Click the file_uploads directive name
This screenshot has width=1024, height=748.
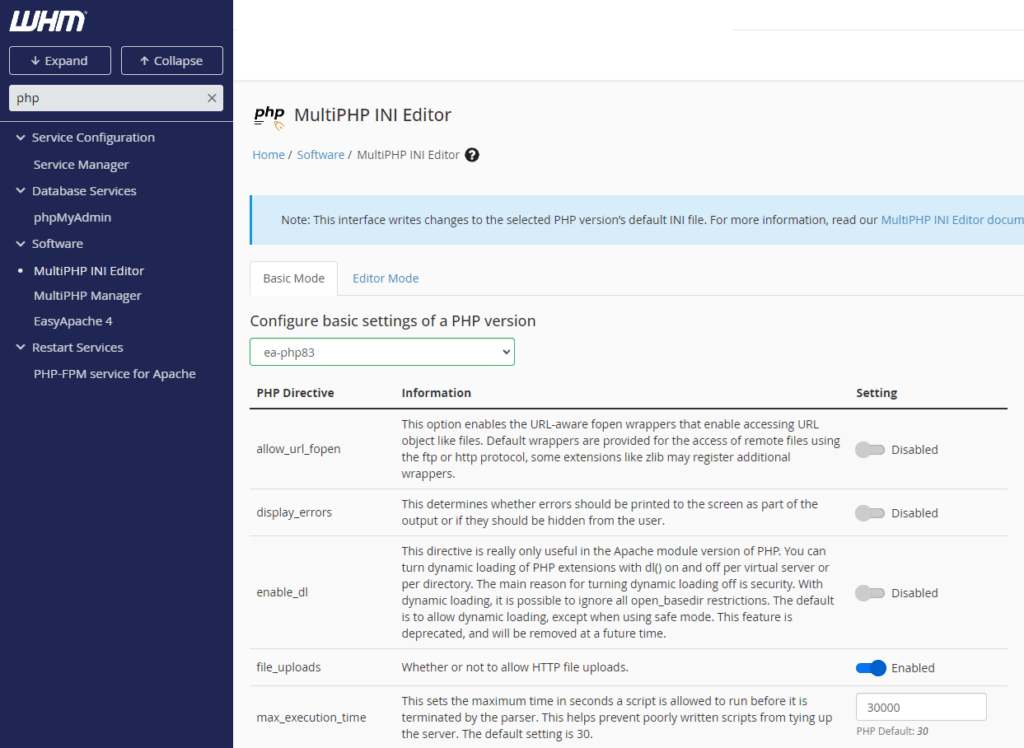[x=289, y=667]
